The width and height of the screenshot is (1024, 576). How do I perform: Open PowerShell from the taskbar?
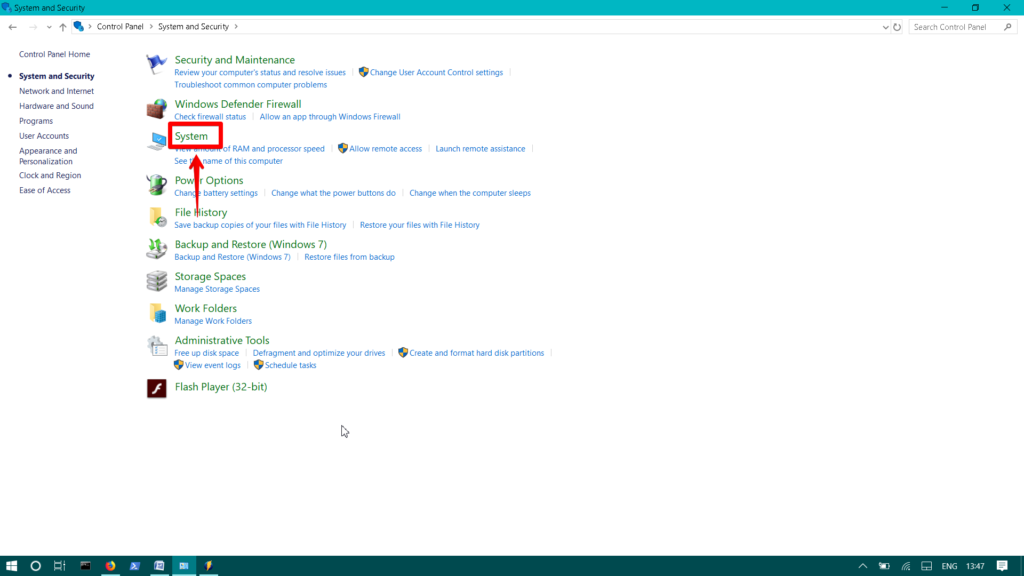coord(135,566)
